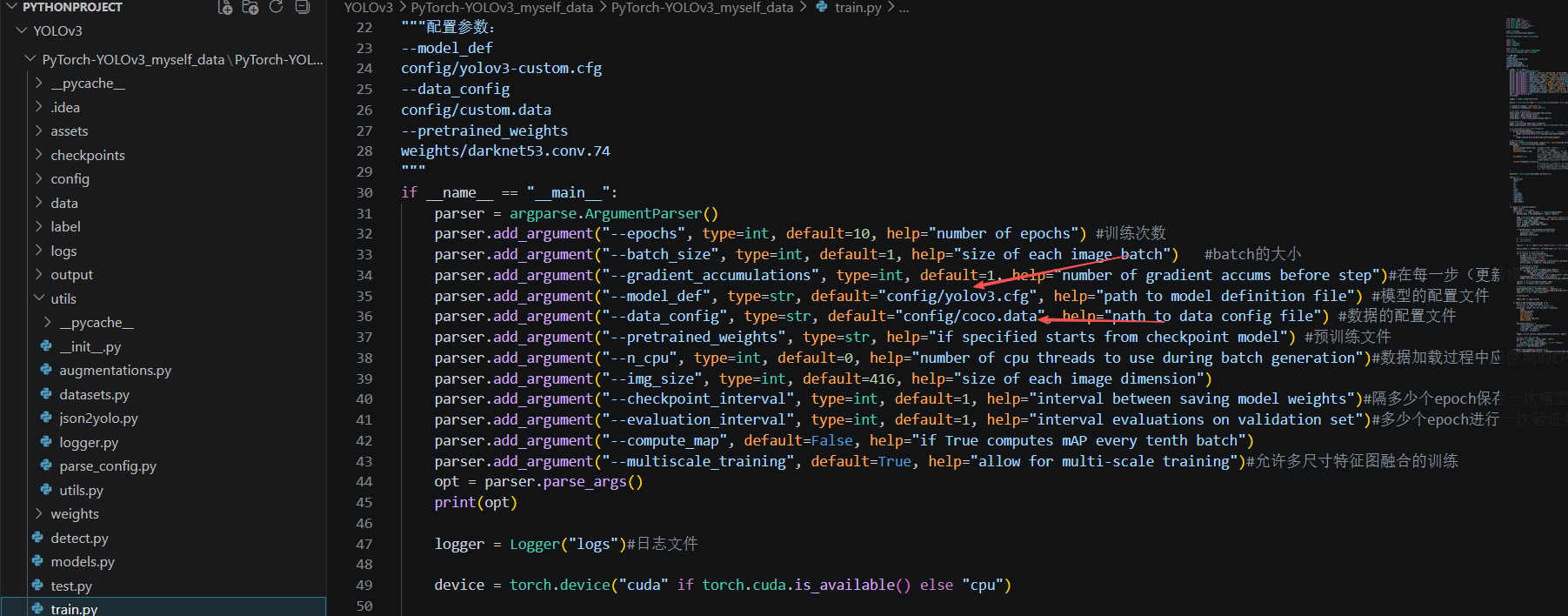Click the New File icon in explorer header
This screenshot has height=616, width=1568.
[224, 7]
